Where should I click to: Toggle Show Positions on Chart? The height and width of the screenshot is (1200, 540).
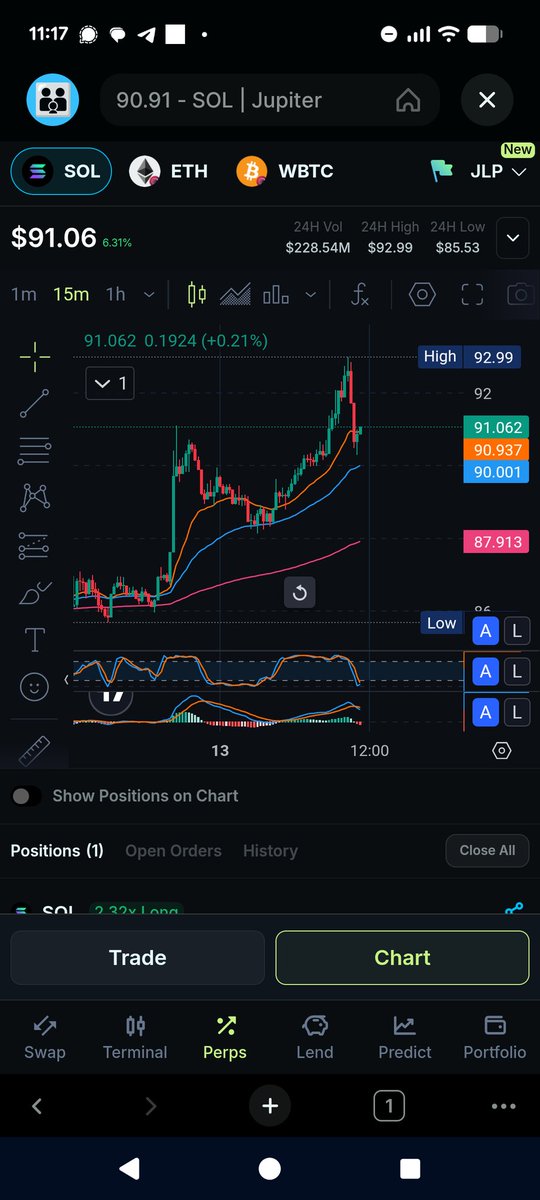(x=26, y=796)
